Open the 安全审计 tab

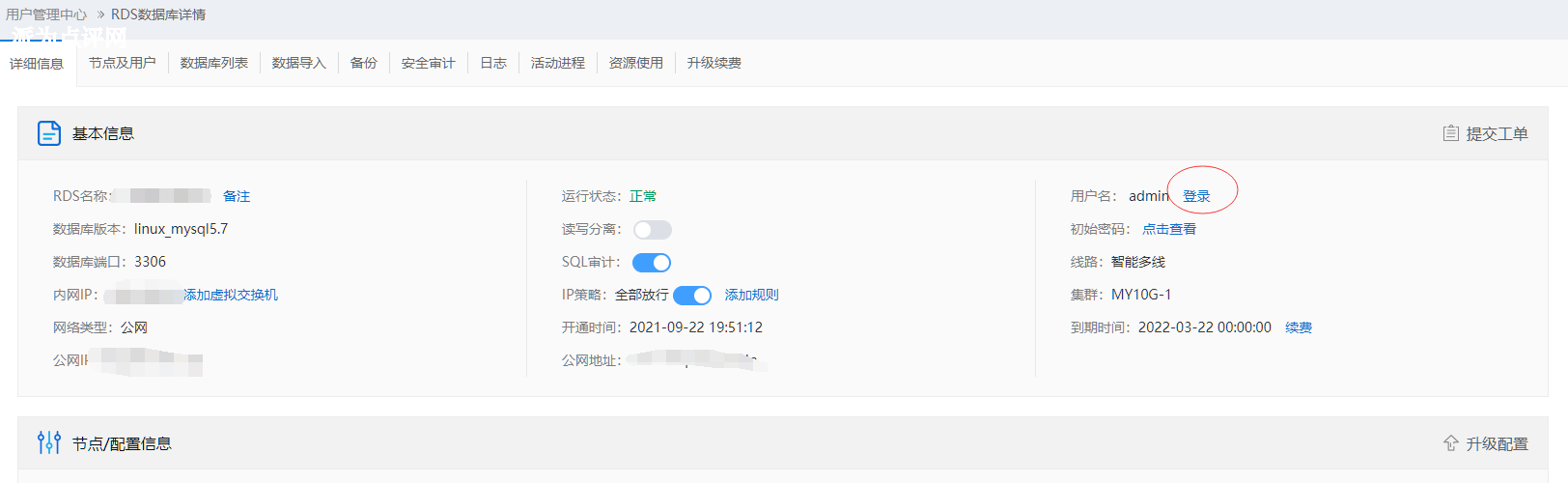[x=429, y=63]
